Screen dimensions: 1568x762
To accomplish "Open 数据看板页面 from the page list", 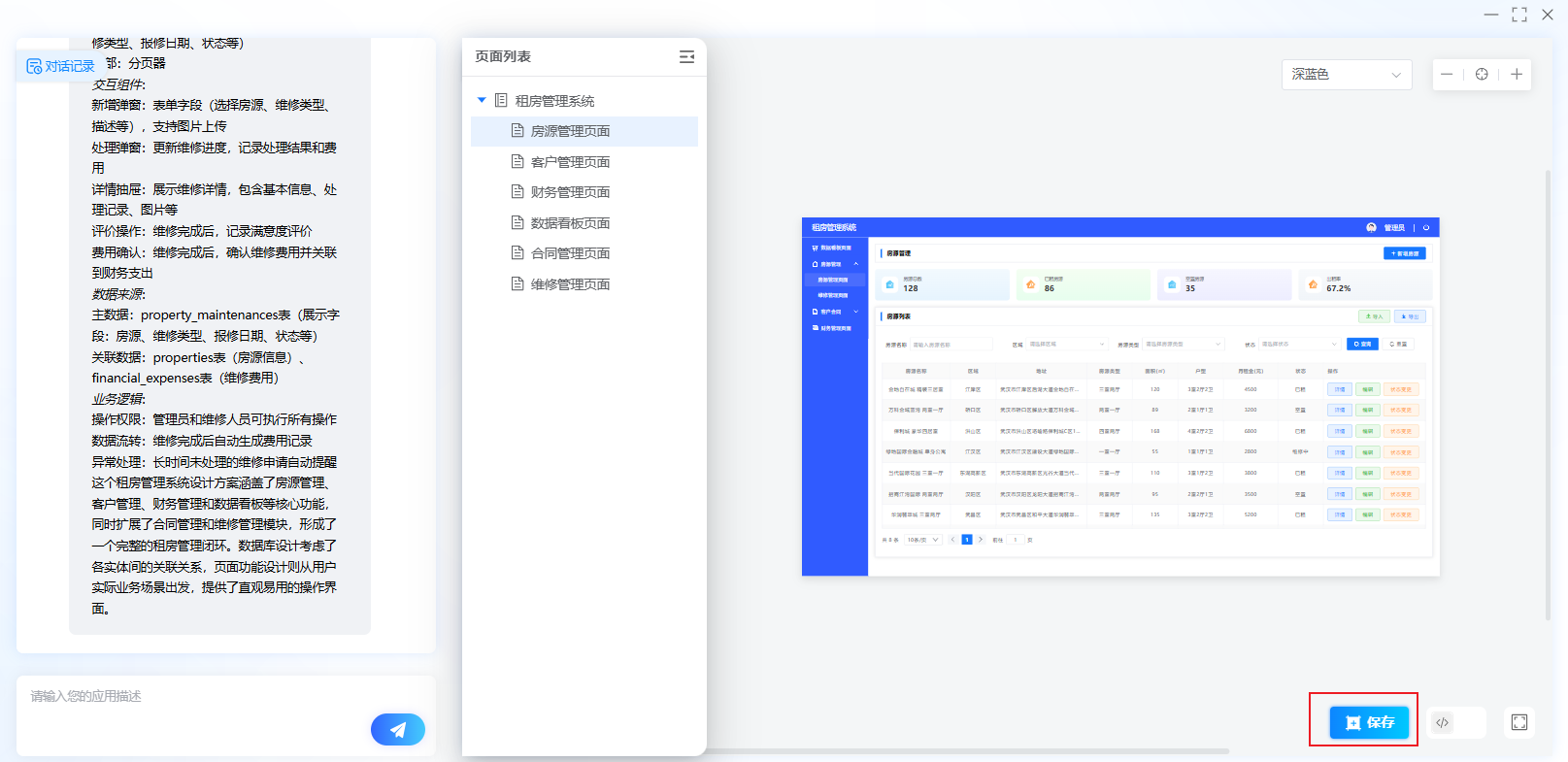I will [x=570, y=223].
